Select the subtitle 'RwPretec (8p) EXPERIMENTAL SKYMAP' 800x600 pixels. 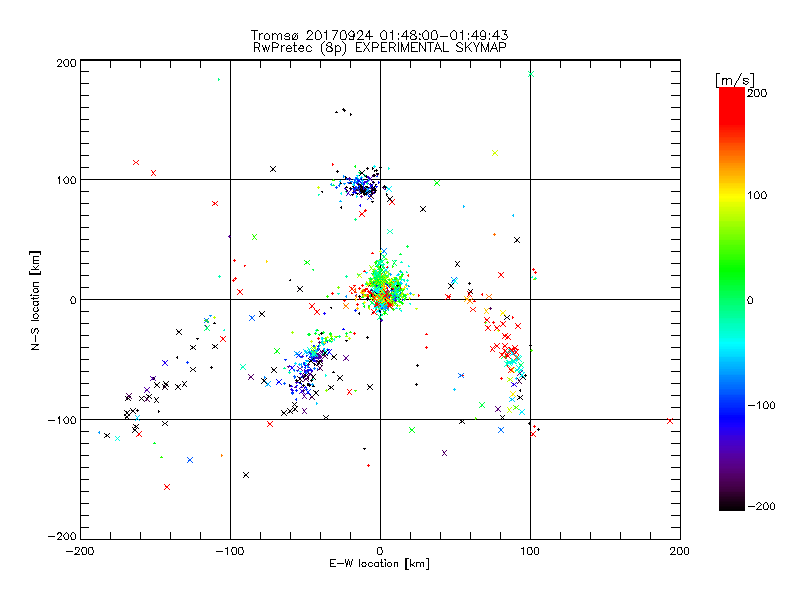[x=380, y=48]
